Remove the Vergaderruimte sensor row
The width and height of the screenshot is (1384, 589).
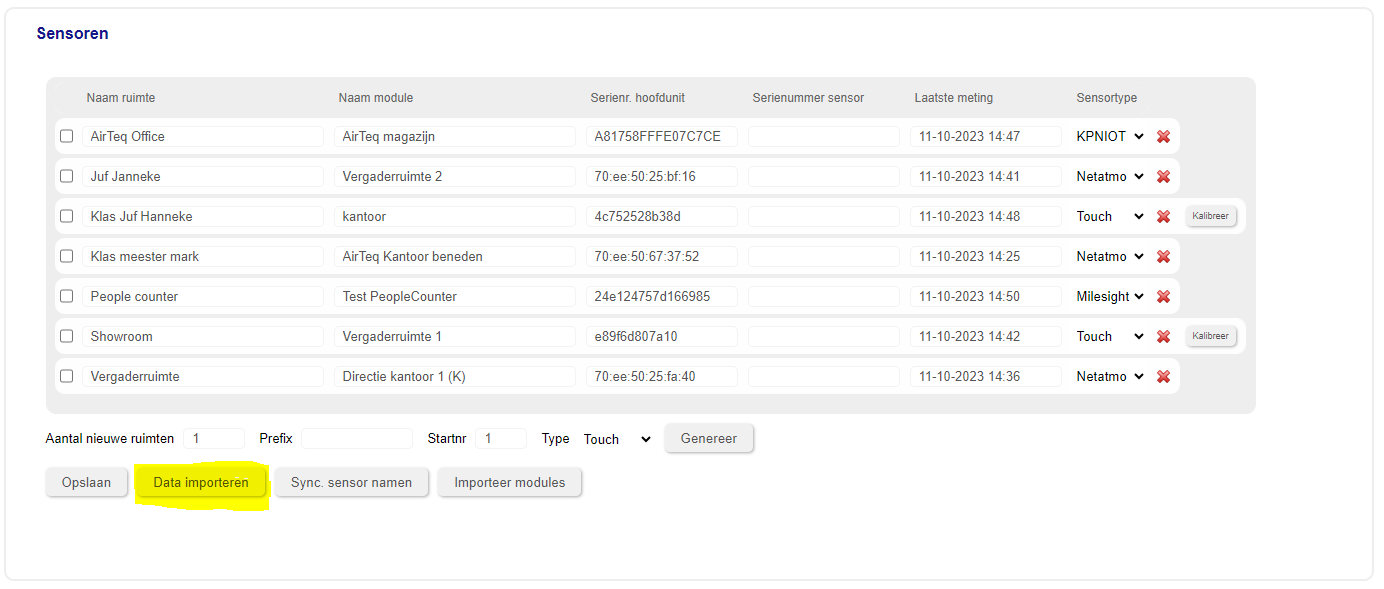[1163, 376]
